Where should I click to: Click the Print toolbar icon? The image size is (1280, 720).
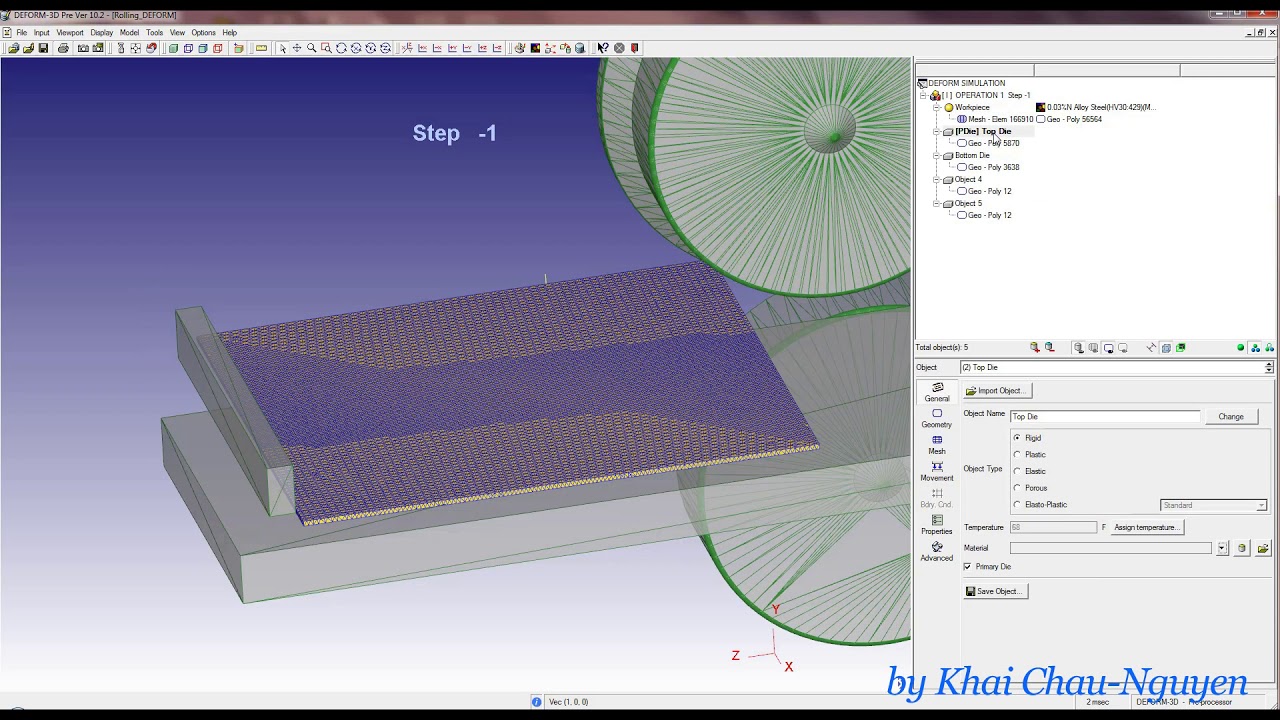coord(63,48)
